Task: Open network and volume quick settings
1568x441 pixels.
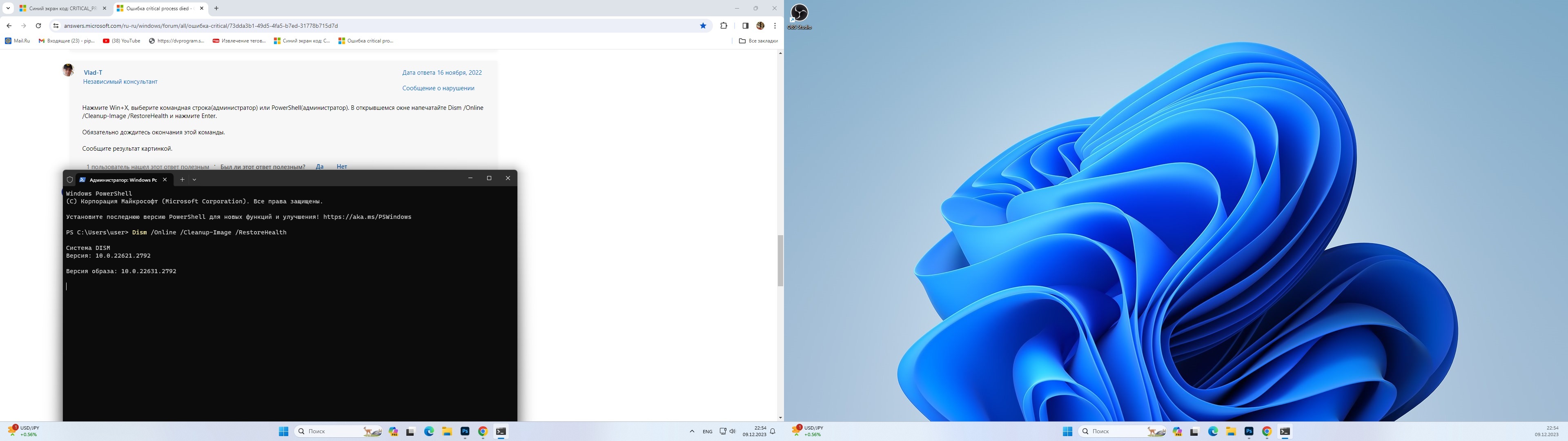Action: coord(727,431)
